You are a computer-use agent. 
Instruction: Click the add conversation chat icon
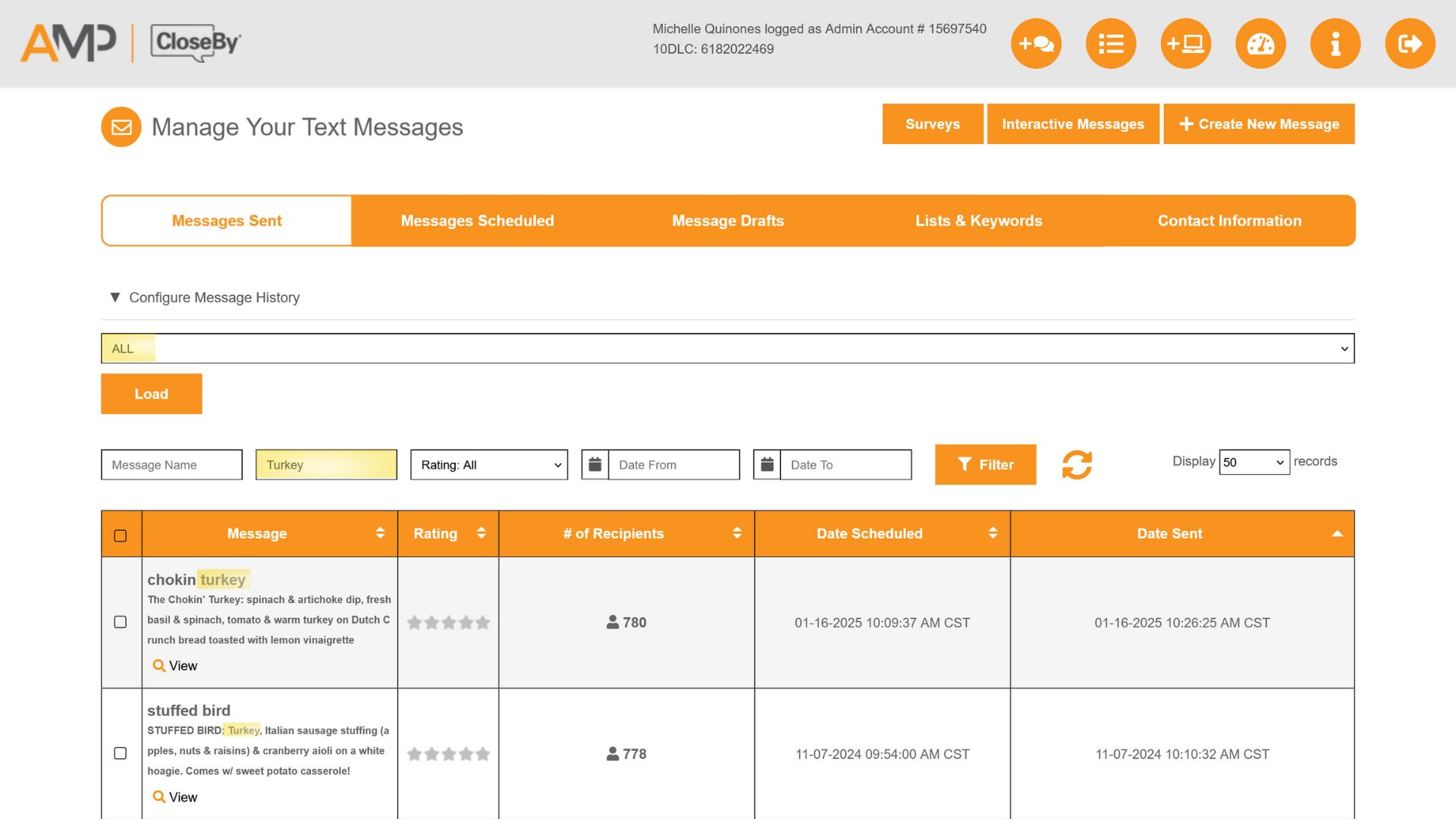pos(1036,44)
